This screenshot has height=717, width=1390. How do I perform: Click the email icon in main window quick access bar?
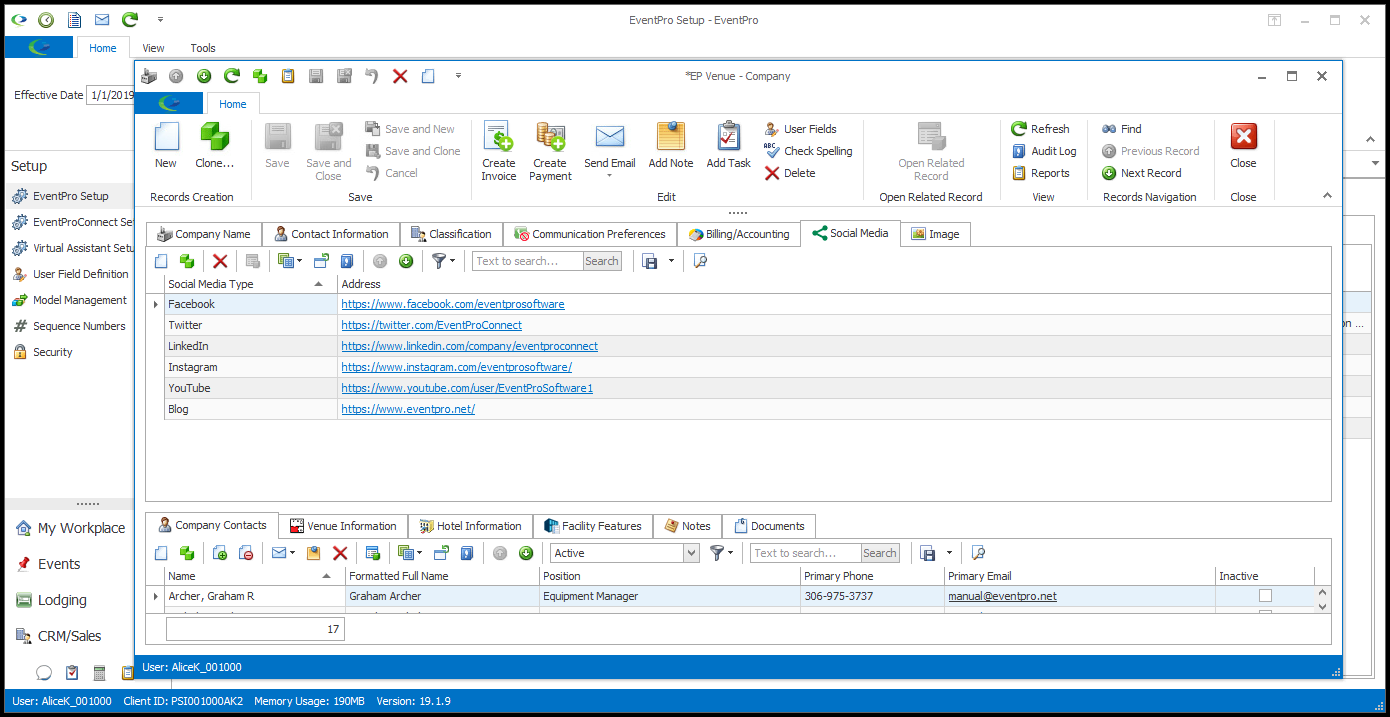[102, 19]
